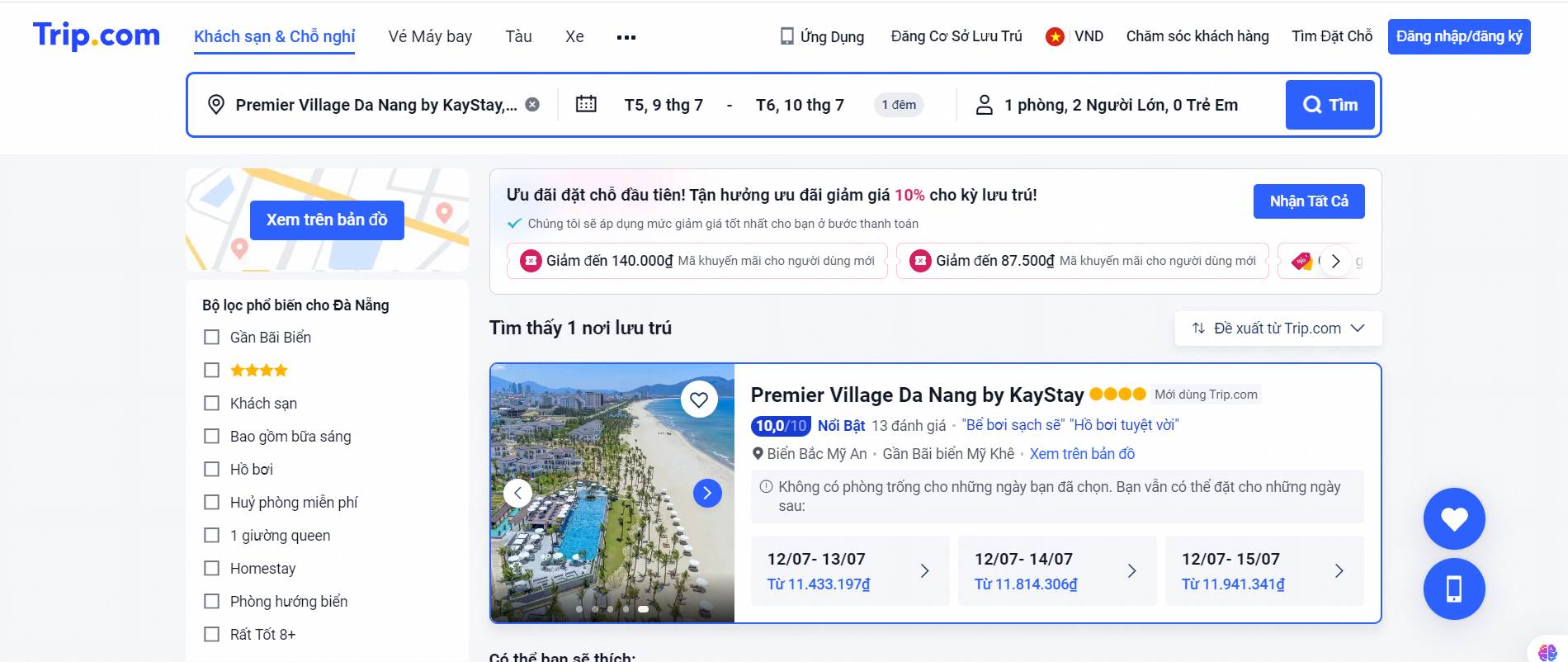
Task: Open the three-dot more menu
Action: point(626,37)
